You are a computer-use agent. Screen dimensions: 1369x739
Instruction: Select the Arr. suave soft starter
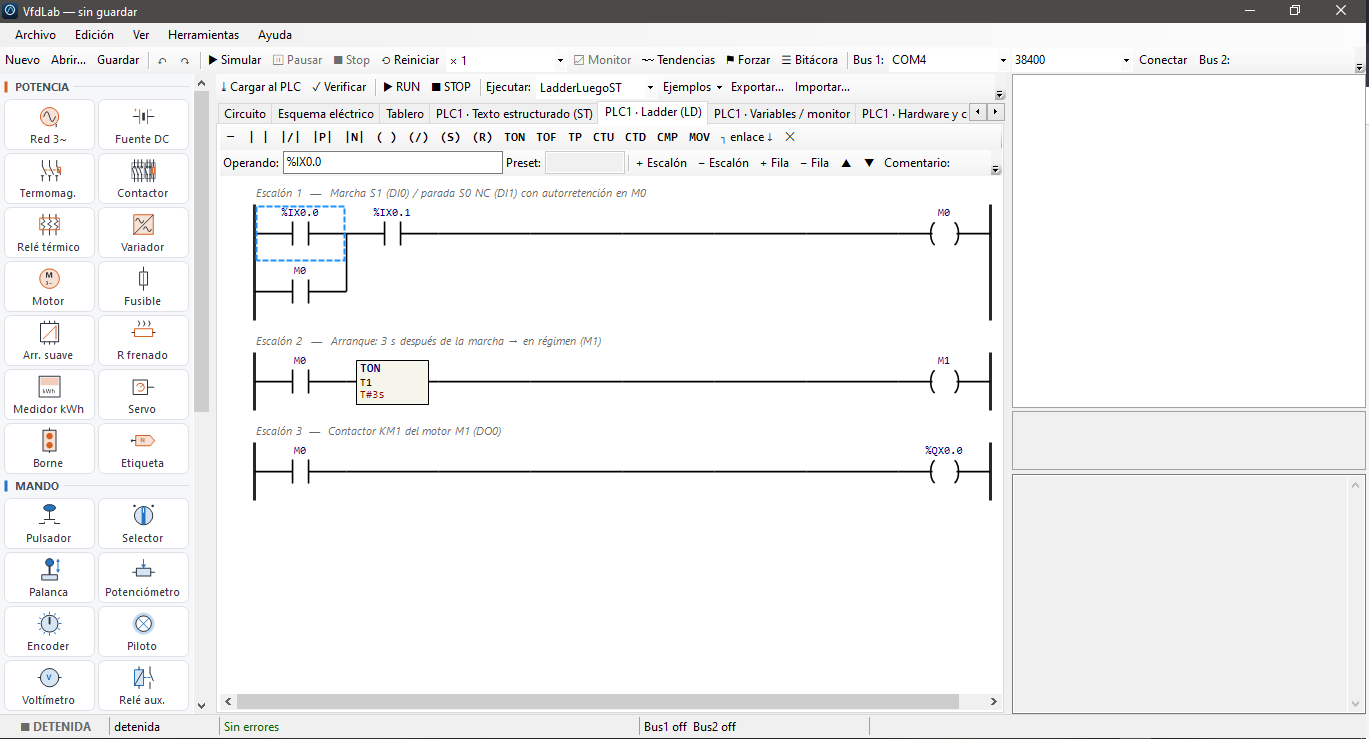tap(49, 341)
